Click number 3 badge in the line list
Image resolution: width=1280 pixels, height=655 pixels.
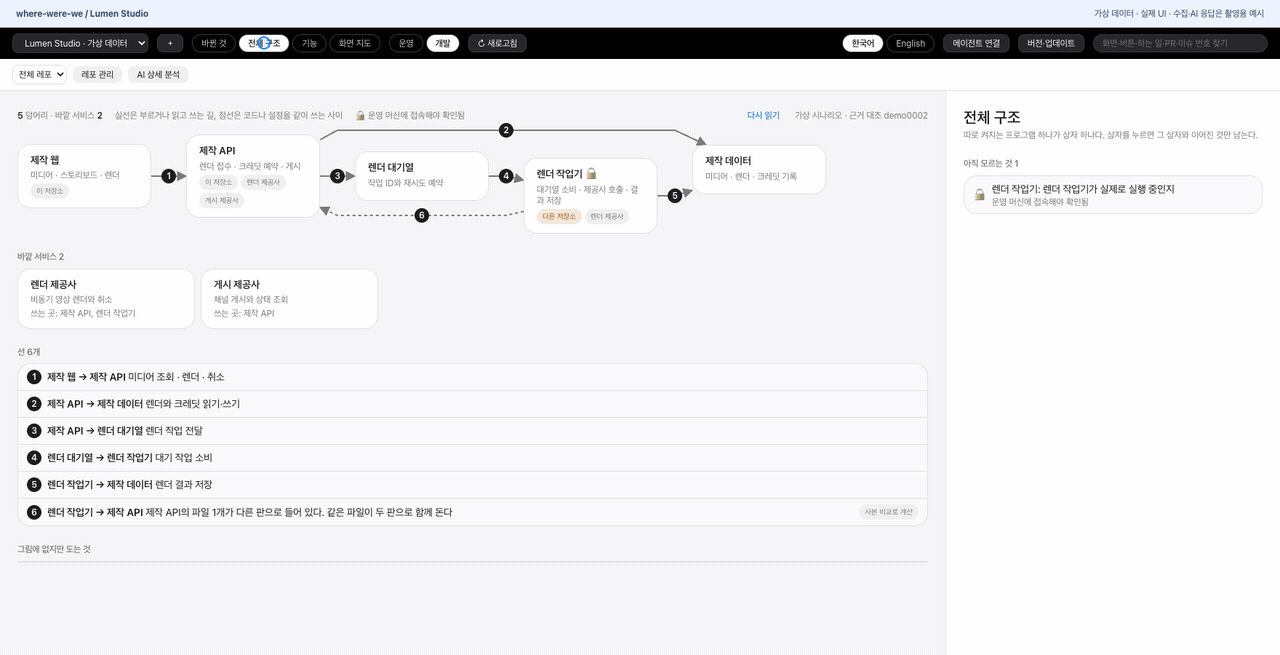34,431
